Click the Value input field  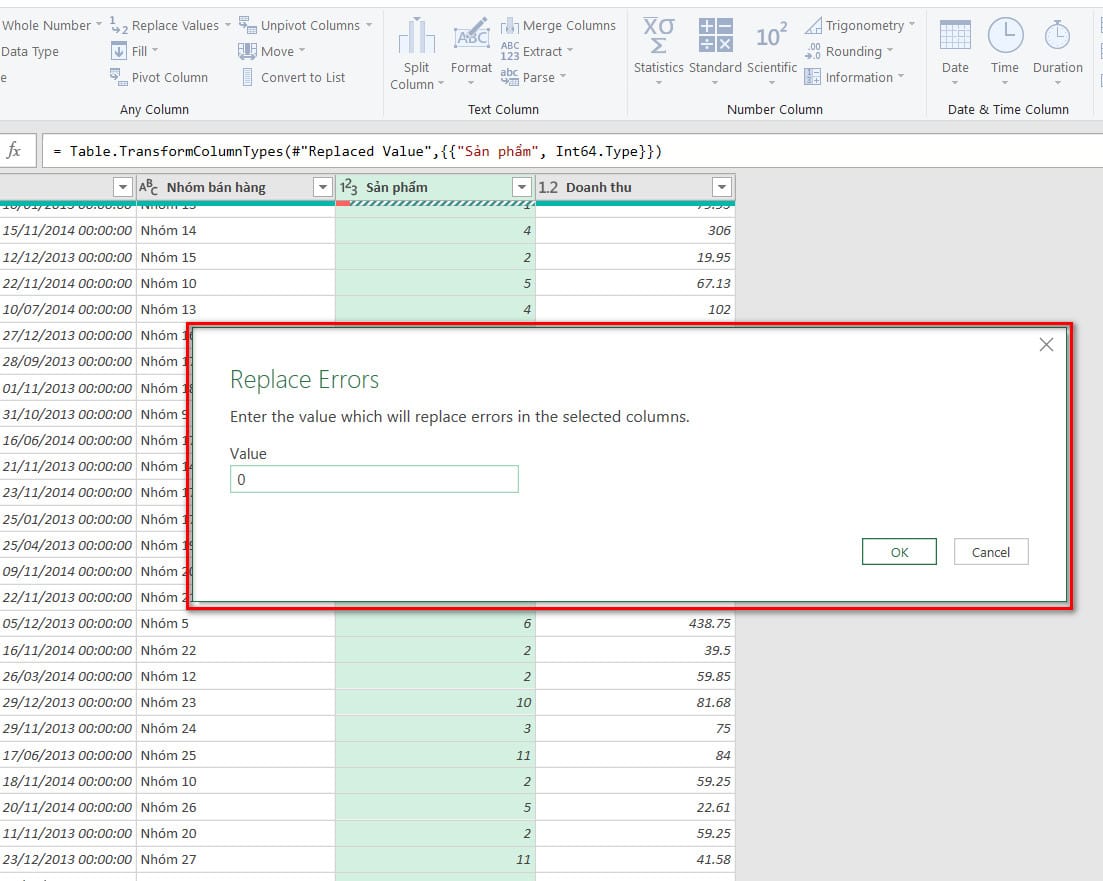(374, 480)
